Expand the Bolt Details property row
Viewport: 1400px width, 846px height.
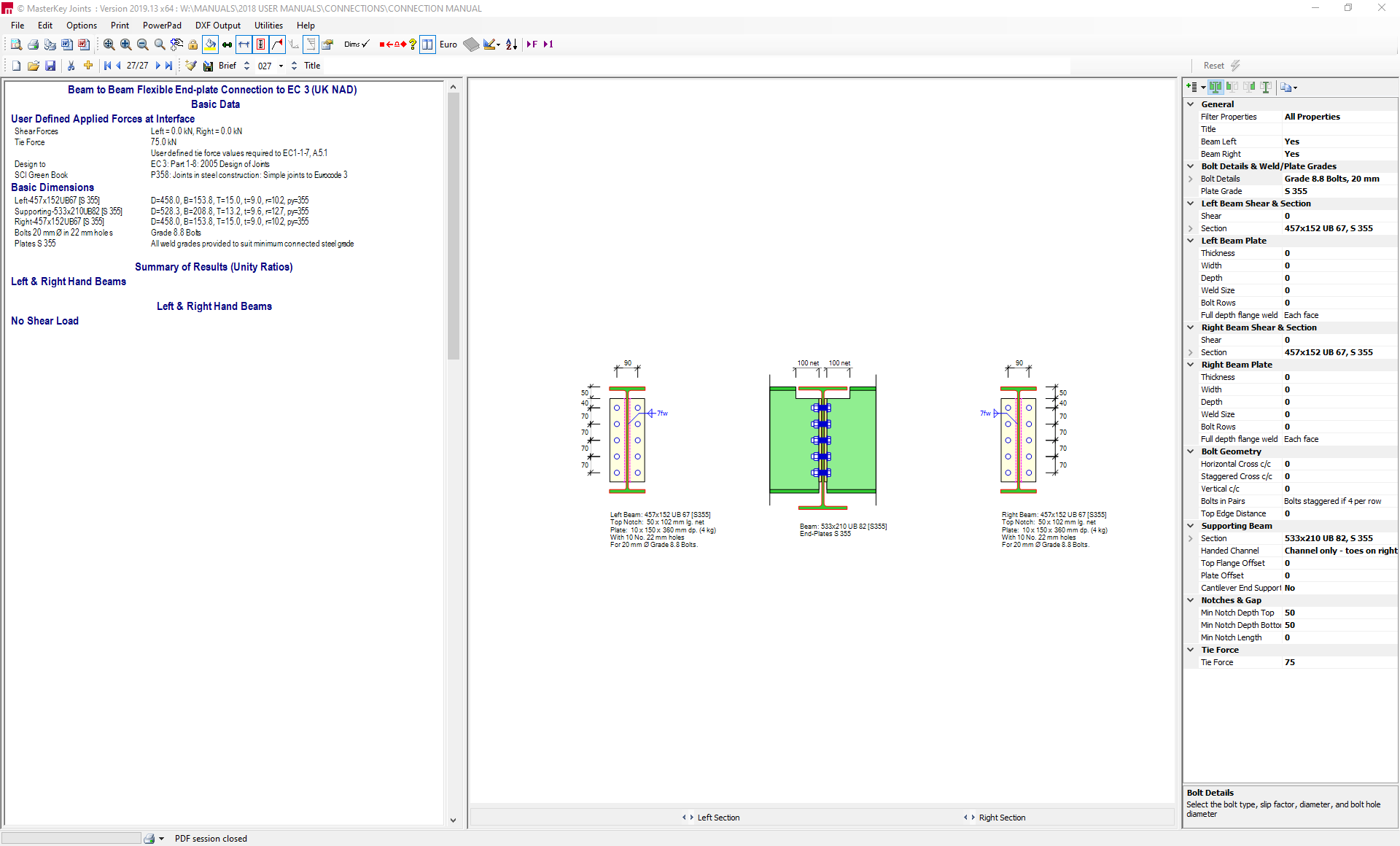[1191, 179]
